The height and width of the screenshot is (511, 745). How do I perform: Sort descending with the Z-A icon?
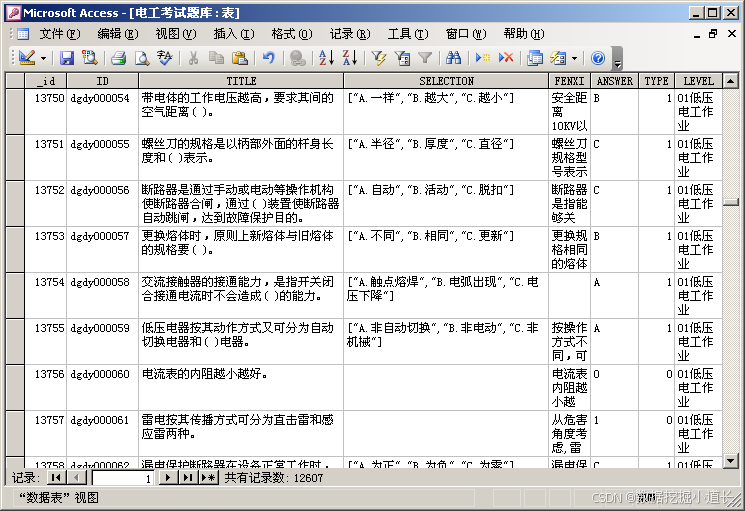click(350, 58)
